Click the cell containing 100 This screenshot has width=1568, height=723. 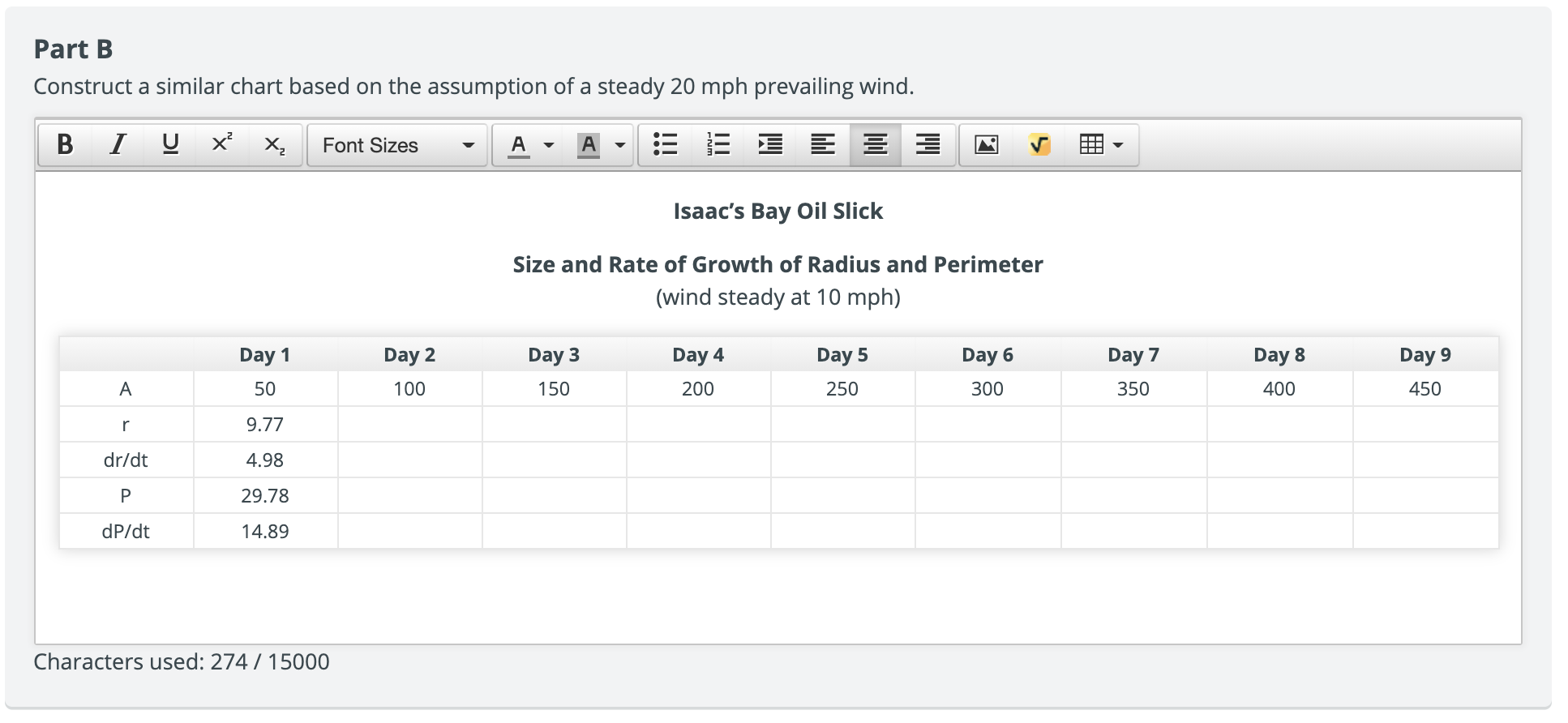(409, 389)
